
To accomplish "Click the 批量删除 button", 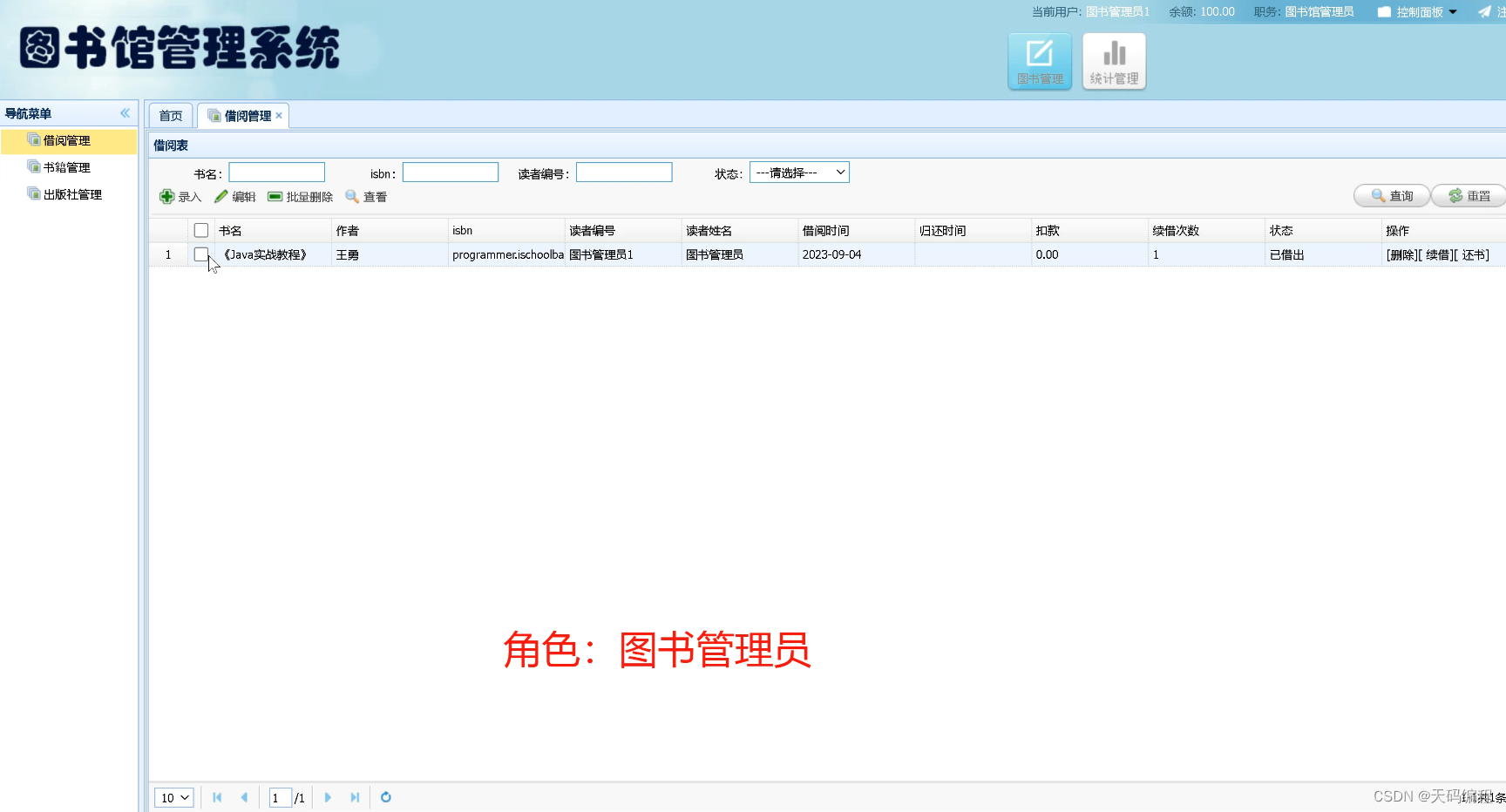I will coord(301,197).
